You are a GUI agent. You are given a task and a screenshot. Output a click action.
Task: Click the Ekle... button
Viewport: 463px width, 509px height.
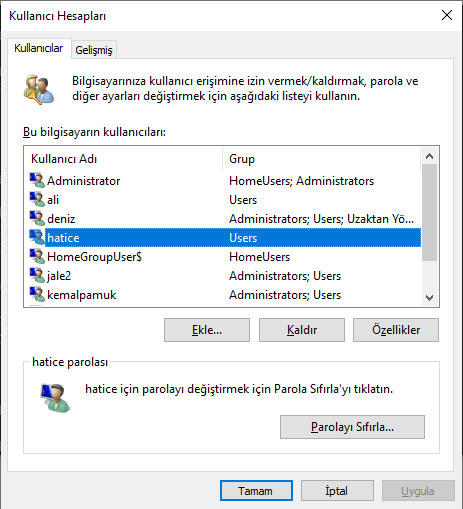[x=207, y=330]
